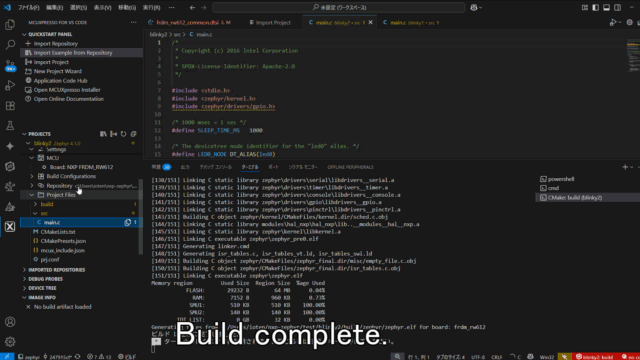The height and width of the screenshot is (360, 640).
Task: Click Import Example from Repository
Action: pos(73,53)
